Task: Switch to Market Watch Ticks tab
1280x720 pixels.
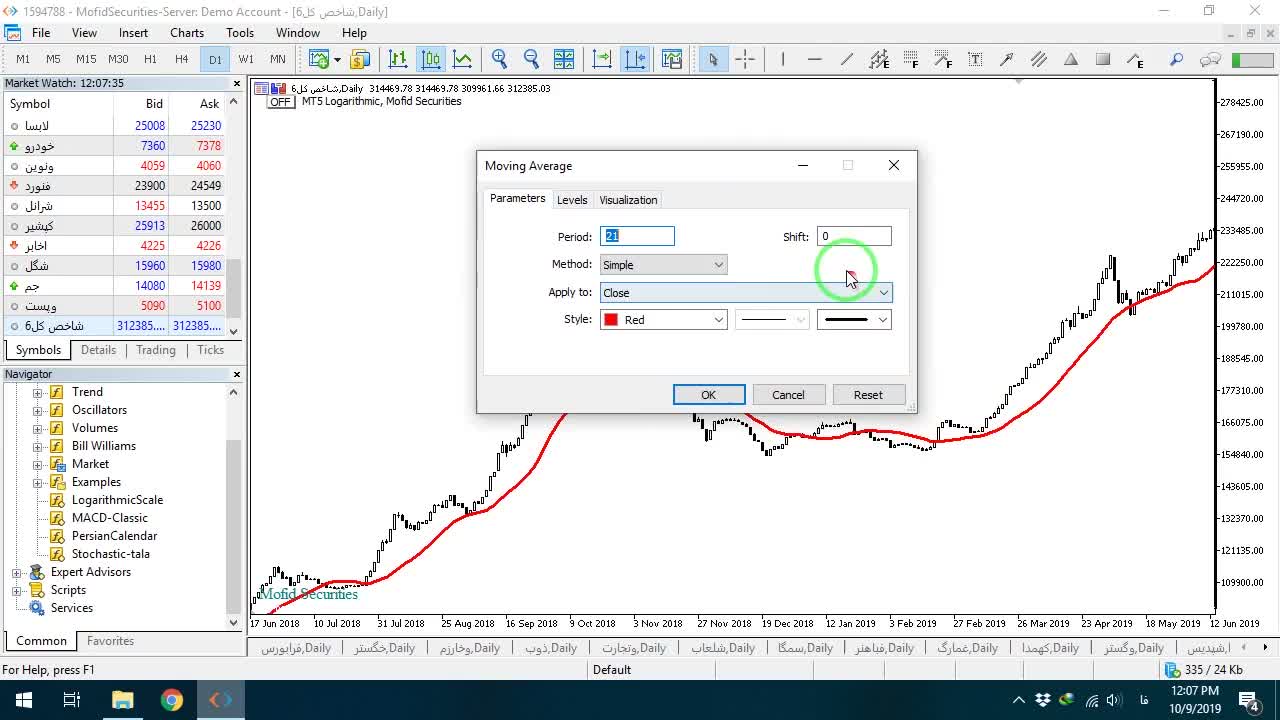Action: tap(211, 350)
